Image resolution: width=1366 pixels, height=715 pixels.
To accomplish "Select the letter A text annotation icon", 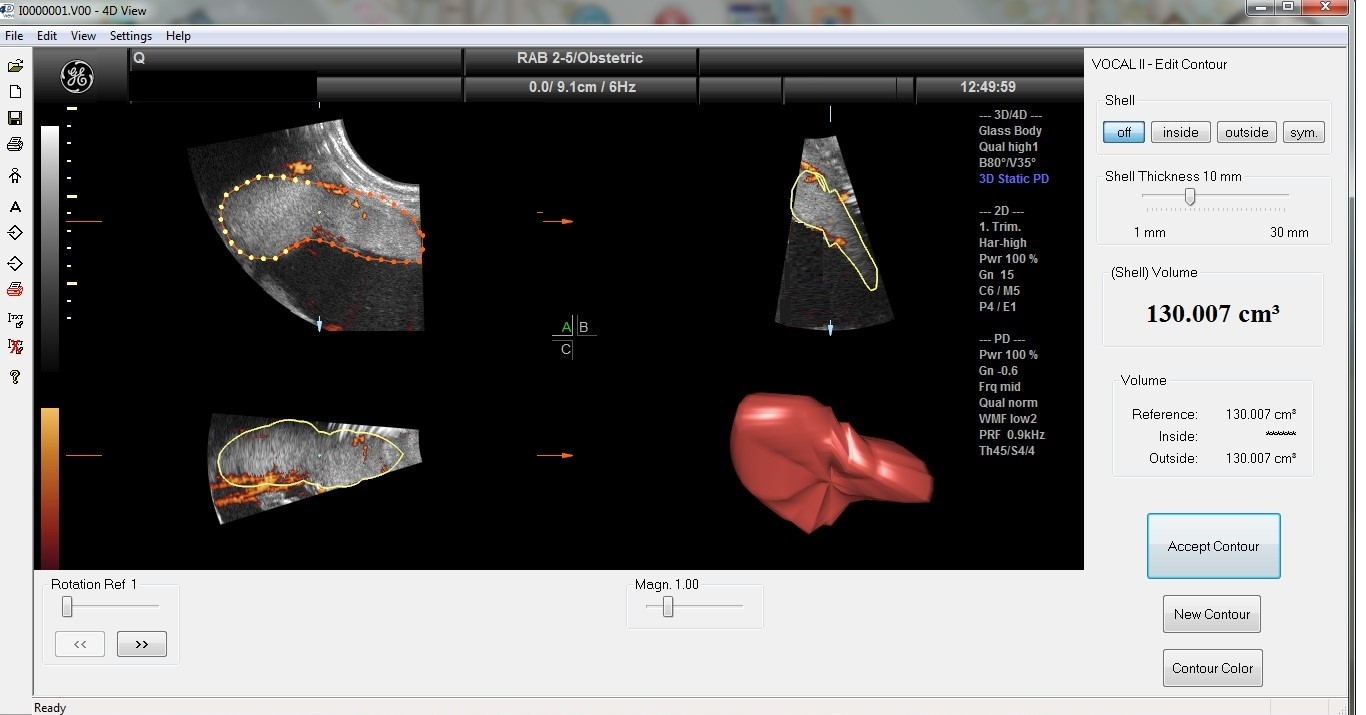I will click(x=15, y=207).
